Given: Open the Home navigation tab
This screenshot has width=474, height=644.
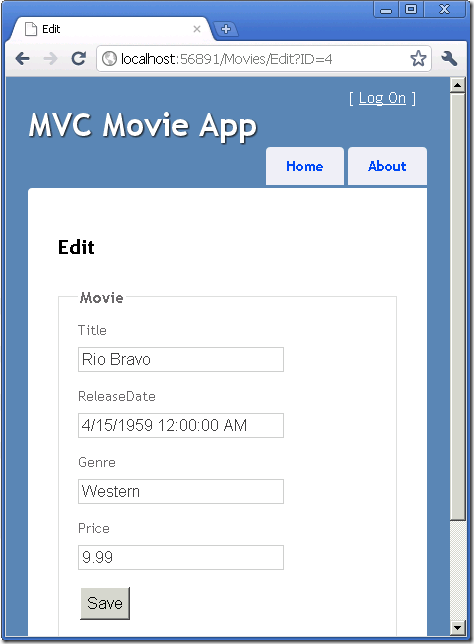Looking at the screenshot, I should point(305,166).
